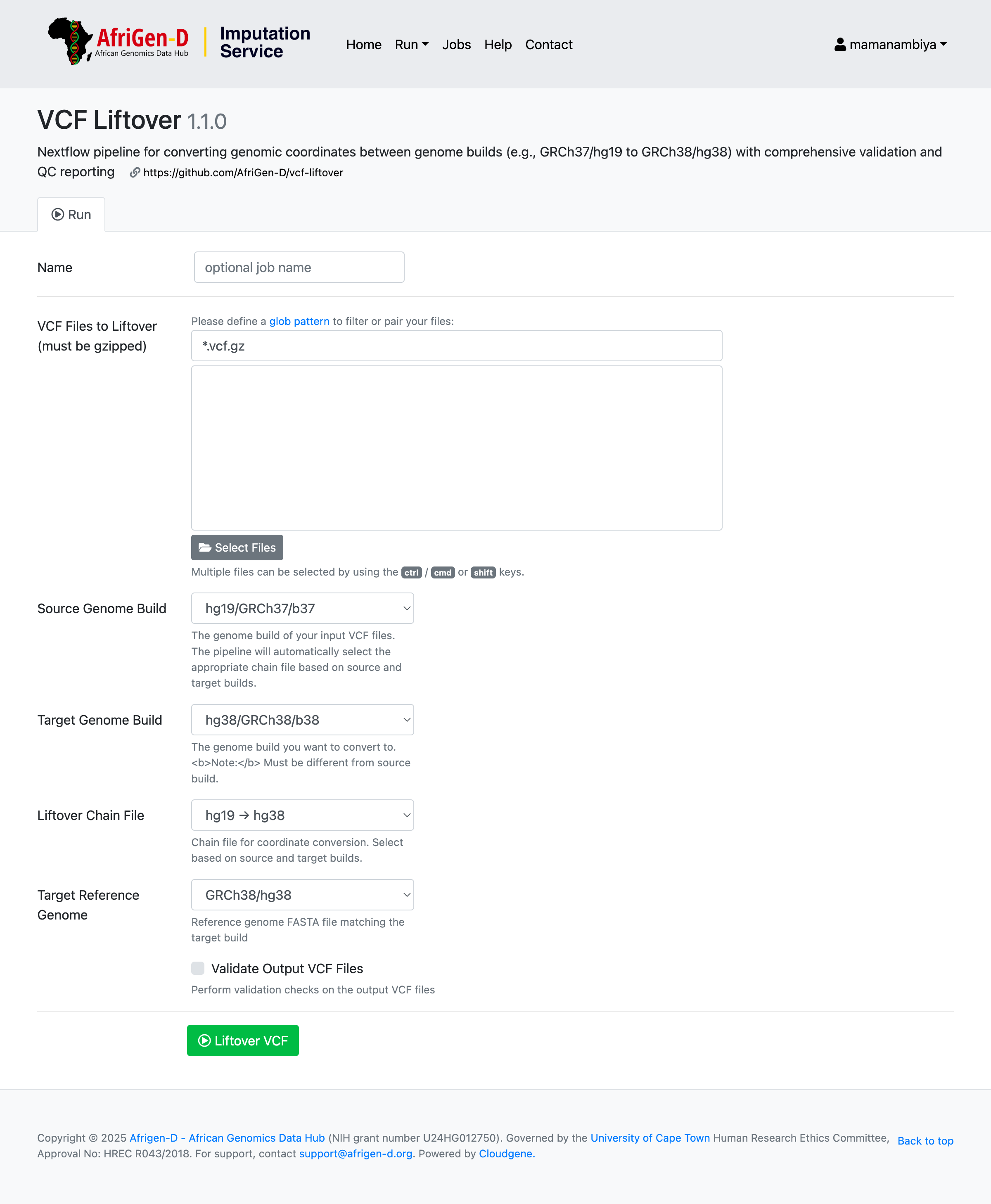Enable Validate Output VCF Files checkbox
Screen dimensions: 991x1204
pyautogui.click(x=197, y=968)
